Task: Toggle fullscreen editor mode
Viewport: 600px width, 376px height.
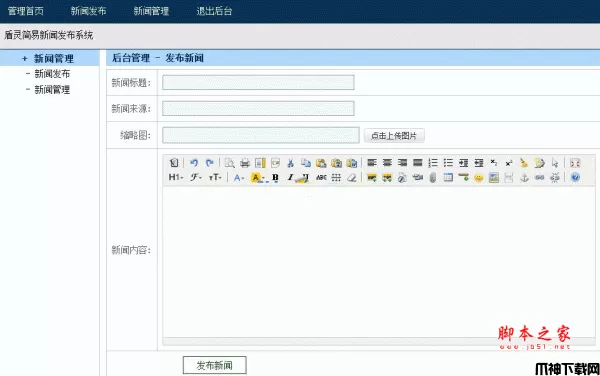Action: [575, 163]
